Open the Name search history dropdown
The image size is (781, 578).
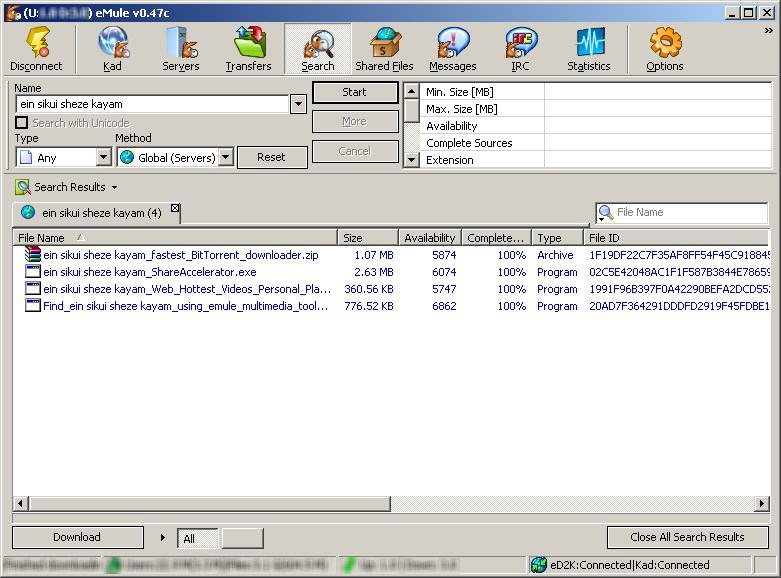[298, 104]
